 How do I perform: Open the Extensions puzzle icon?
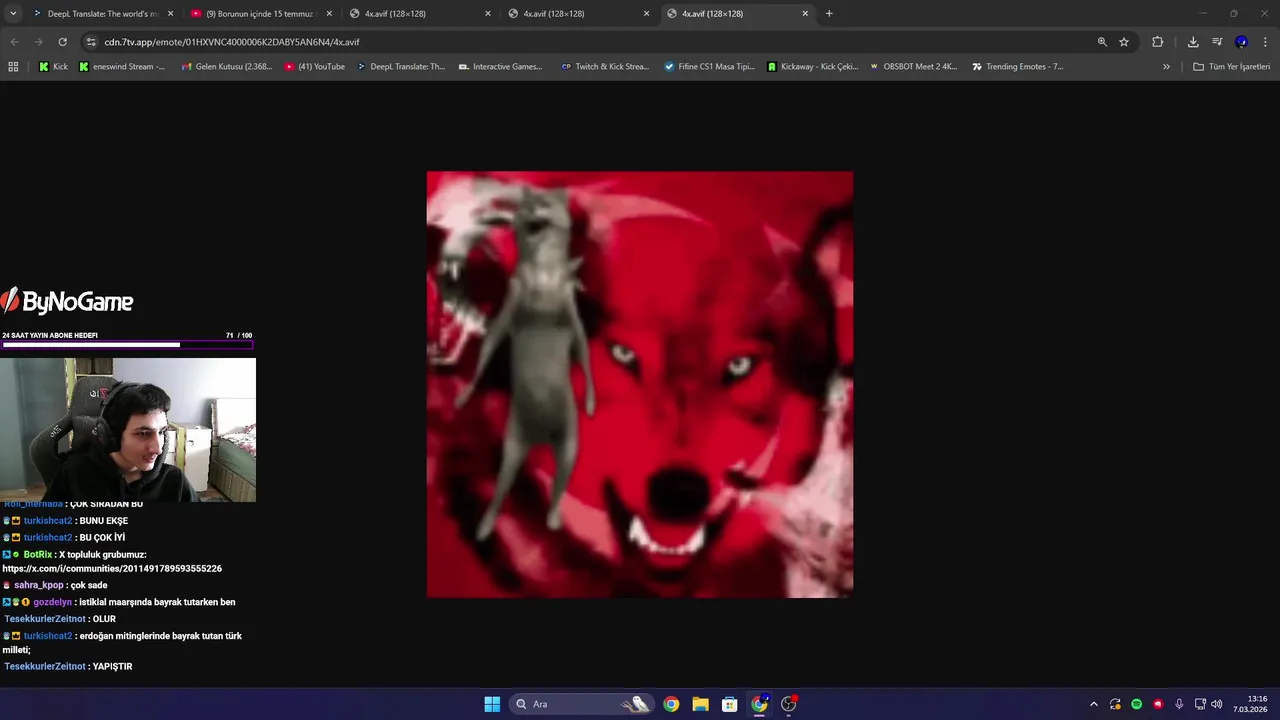tap(1157, 42)
